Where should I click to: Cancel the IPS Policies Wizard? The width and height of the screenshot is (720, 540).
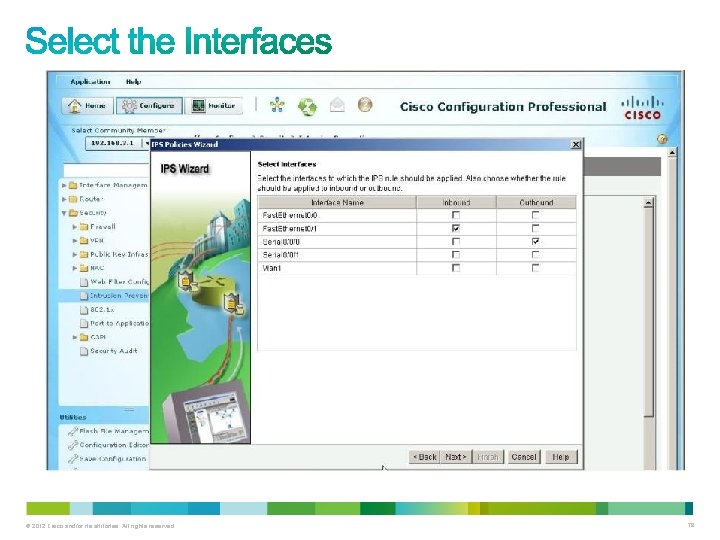(x=524, y=457)
